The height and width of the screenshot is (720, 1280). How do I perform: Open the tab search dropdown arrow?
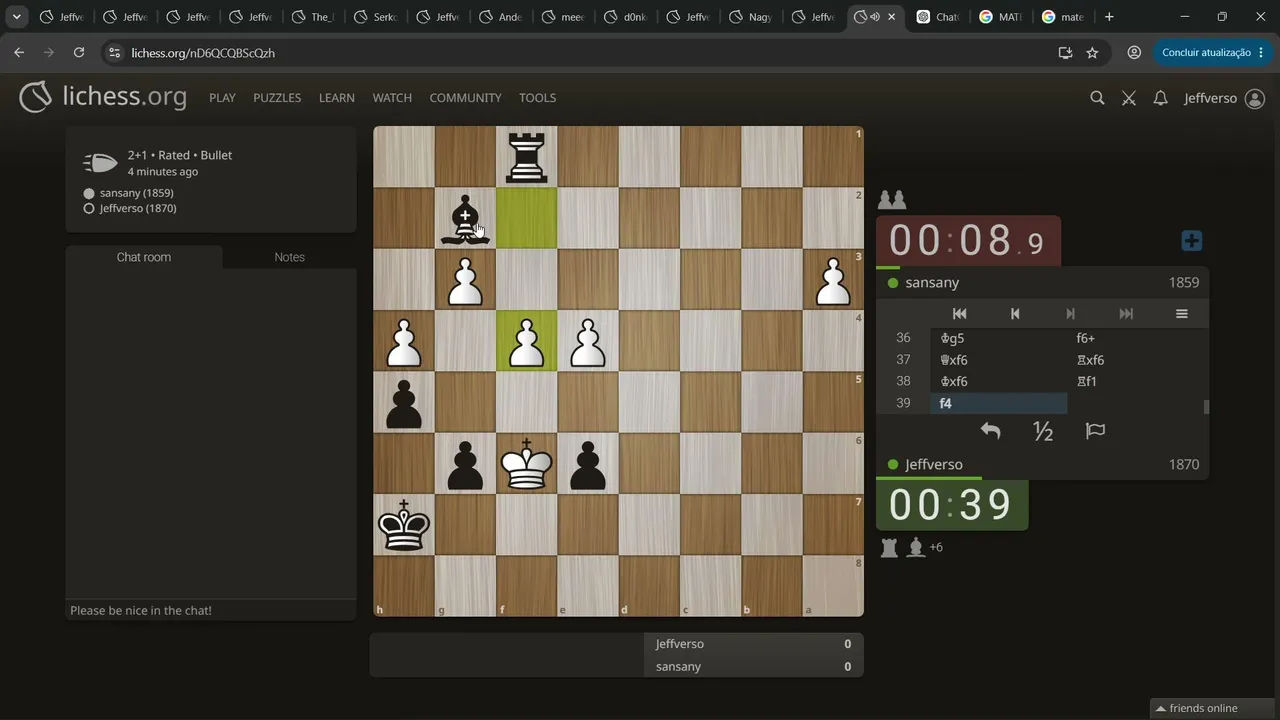17,17
